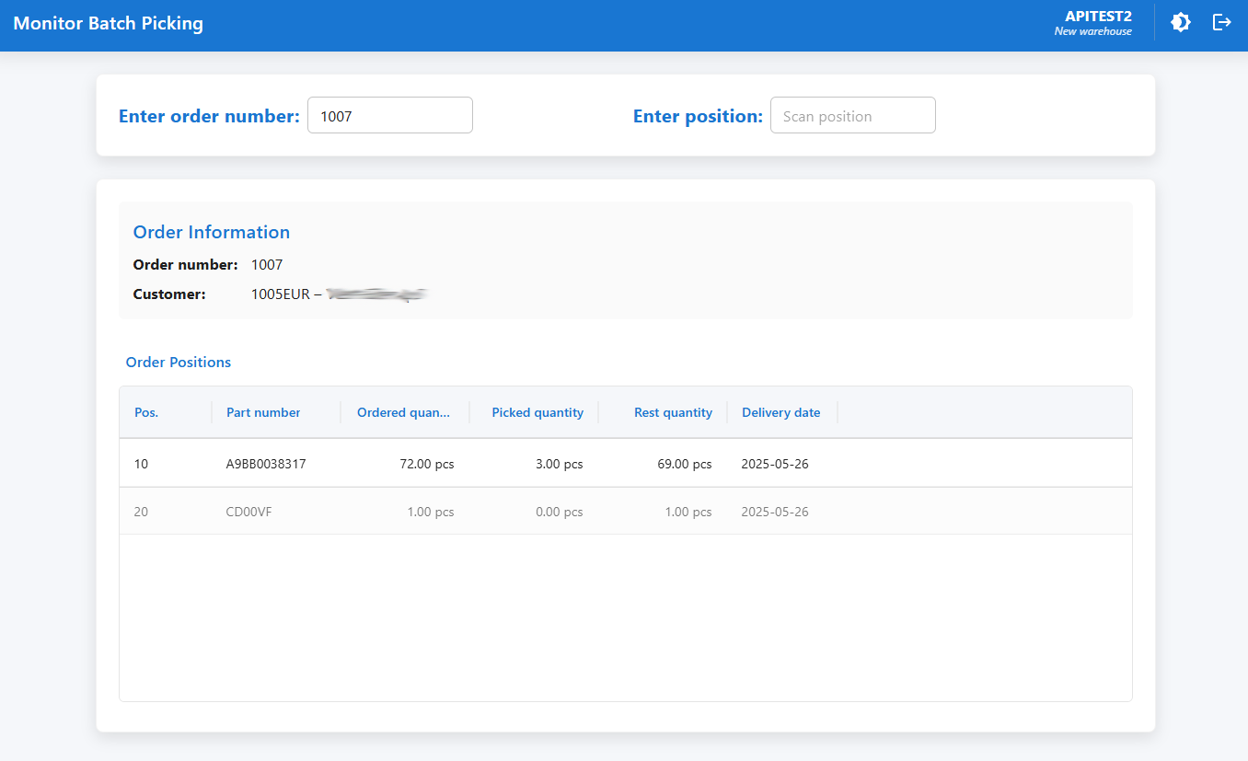Click the Order Information heading
This screenshot has height=761, width=1248.
(211, 232)
